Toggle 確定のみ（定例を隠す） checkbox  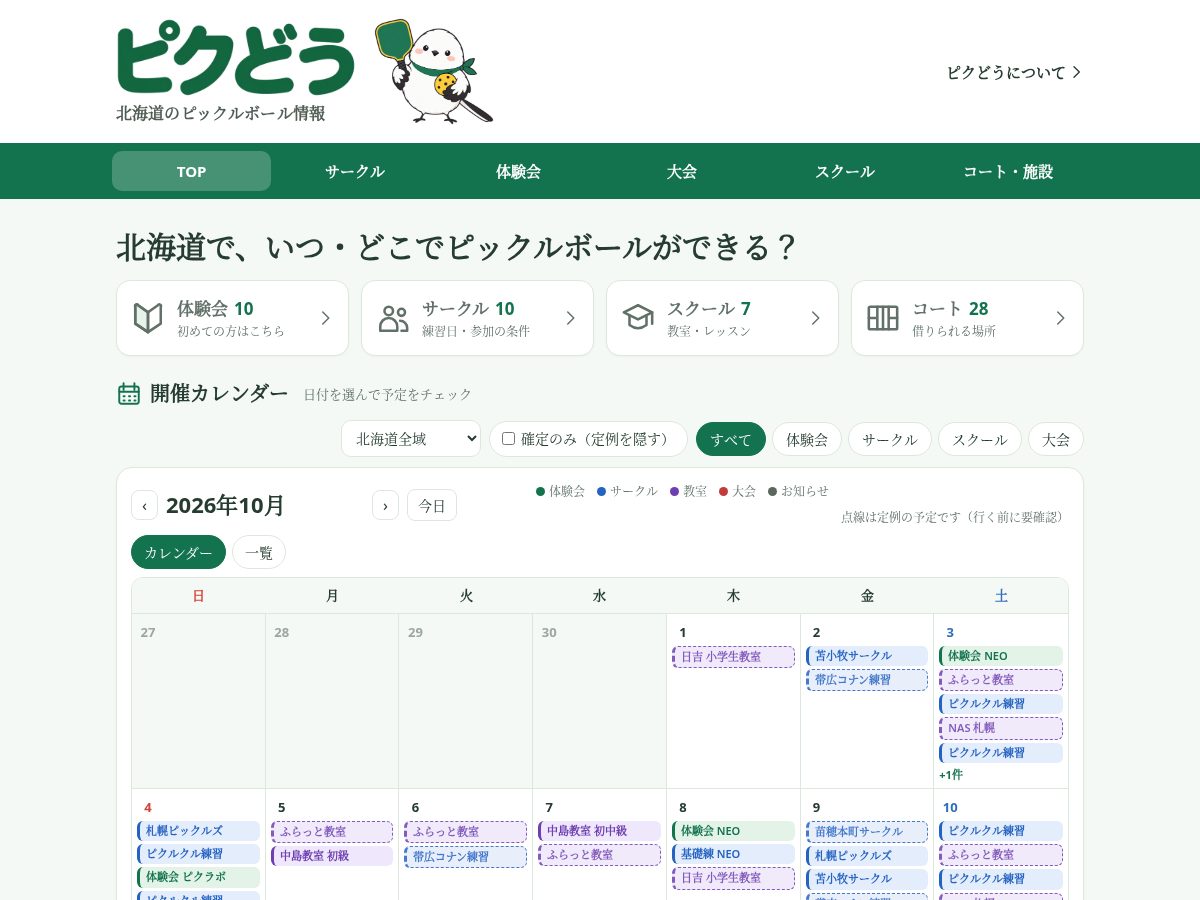tap(508, 438)
